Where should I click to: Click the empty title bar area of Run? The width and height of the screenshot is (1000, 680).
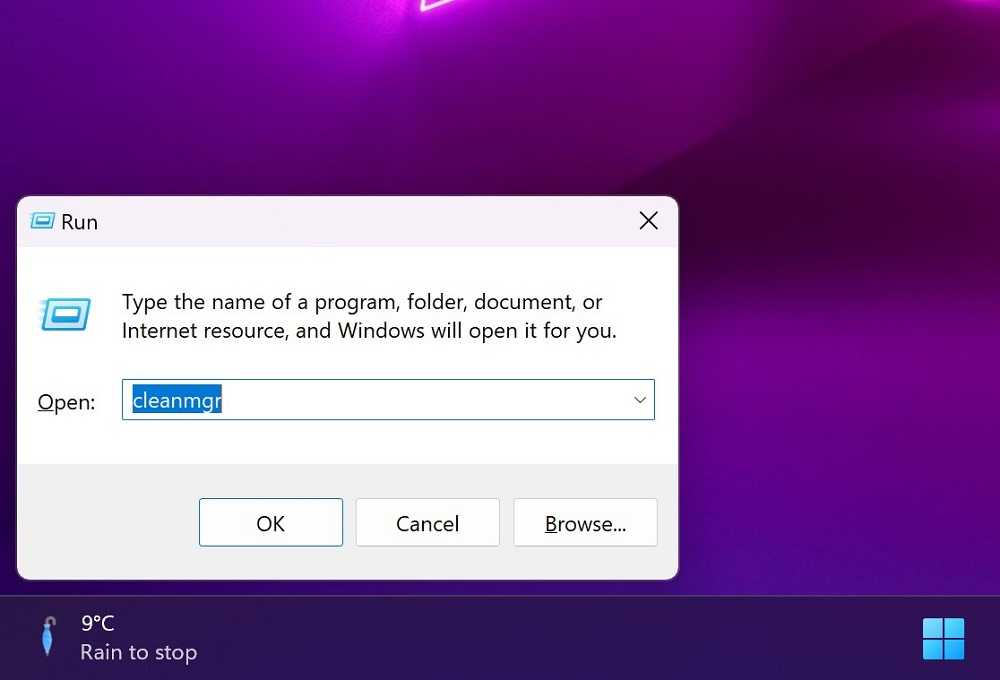click(364, 221)
